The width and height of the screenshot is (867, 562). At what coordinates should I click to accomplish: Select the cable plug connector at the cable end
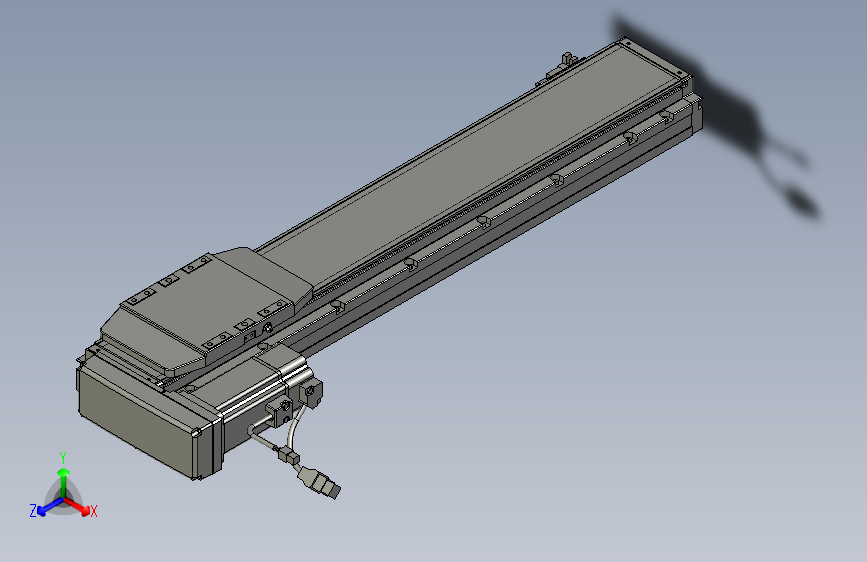(x=320, y=481)
